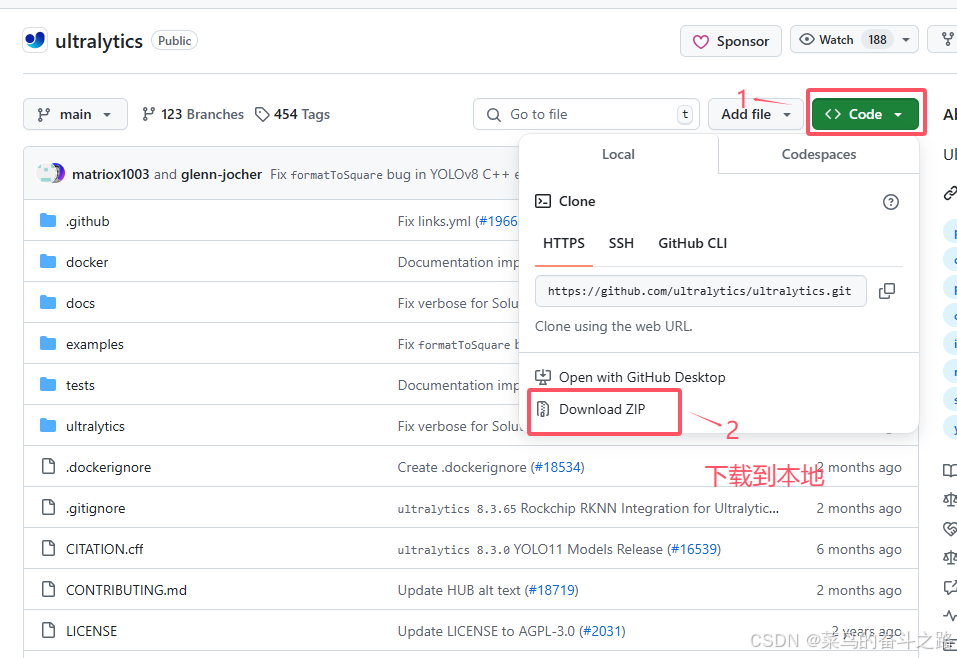Viewport: 957px width, 658px height.
Task: Click the commit authors avatar image
Action: click(51, 173)
